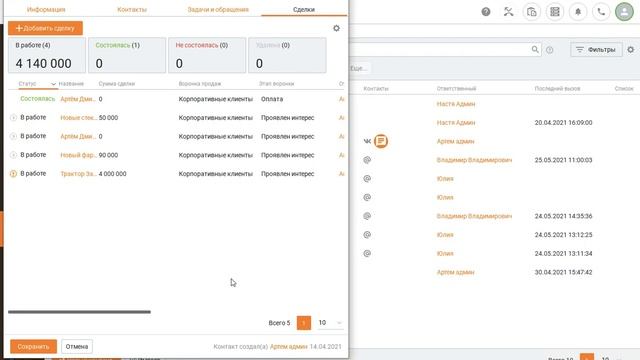
Task: Click status icon of Трактор deal row
Action: (13, 174)
